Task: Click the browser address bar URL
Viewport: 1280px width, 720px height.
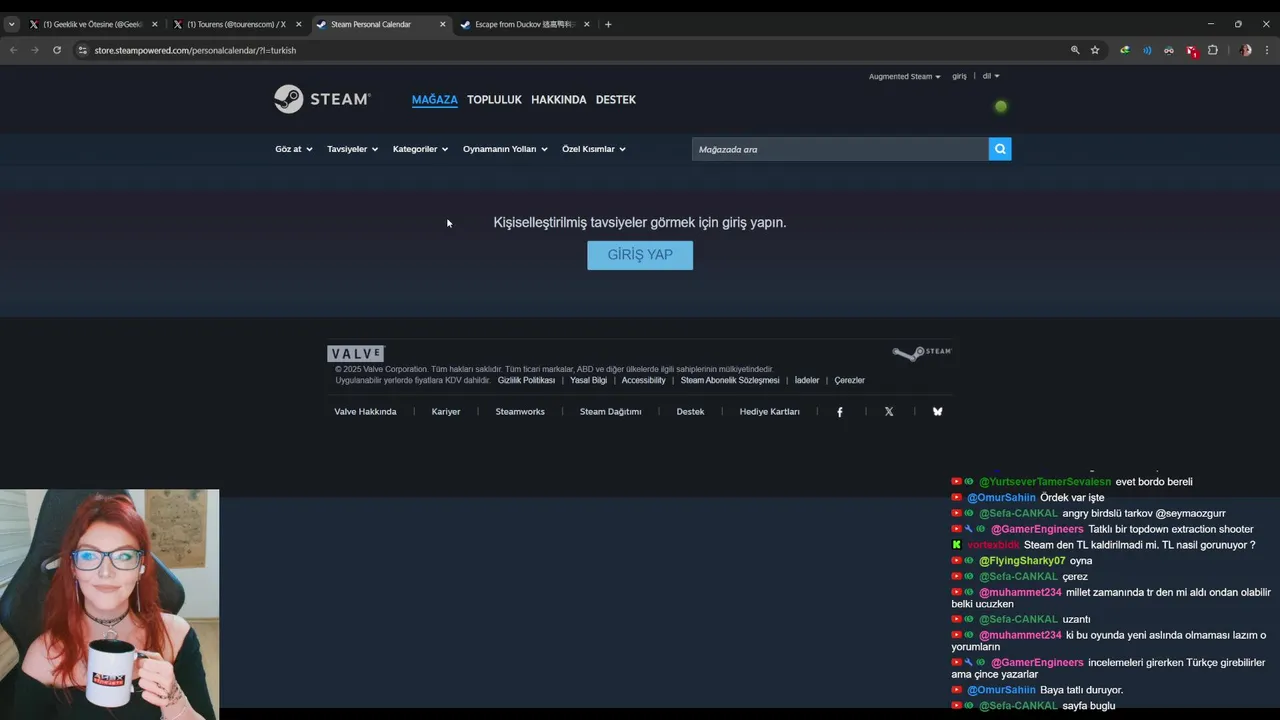Action: coord(195,50)
